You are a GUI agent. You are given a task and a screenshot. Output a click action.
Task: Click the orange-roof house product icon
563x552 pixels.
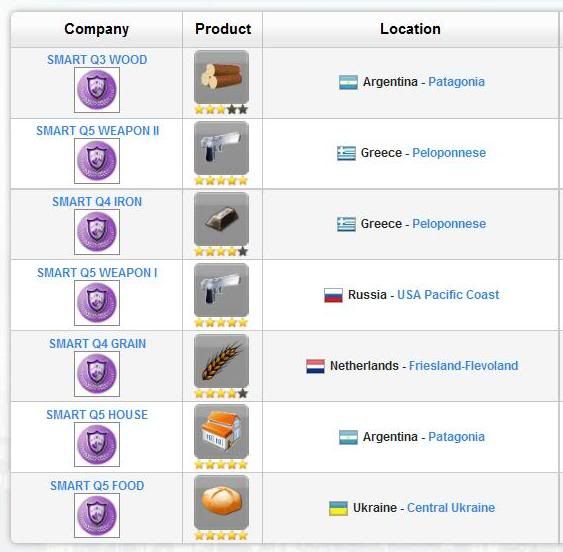(x=221, y=432)
